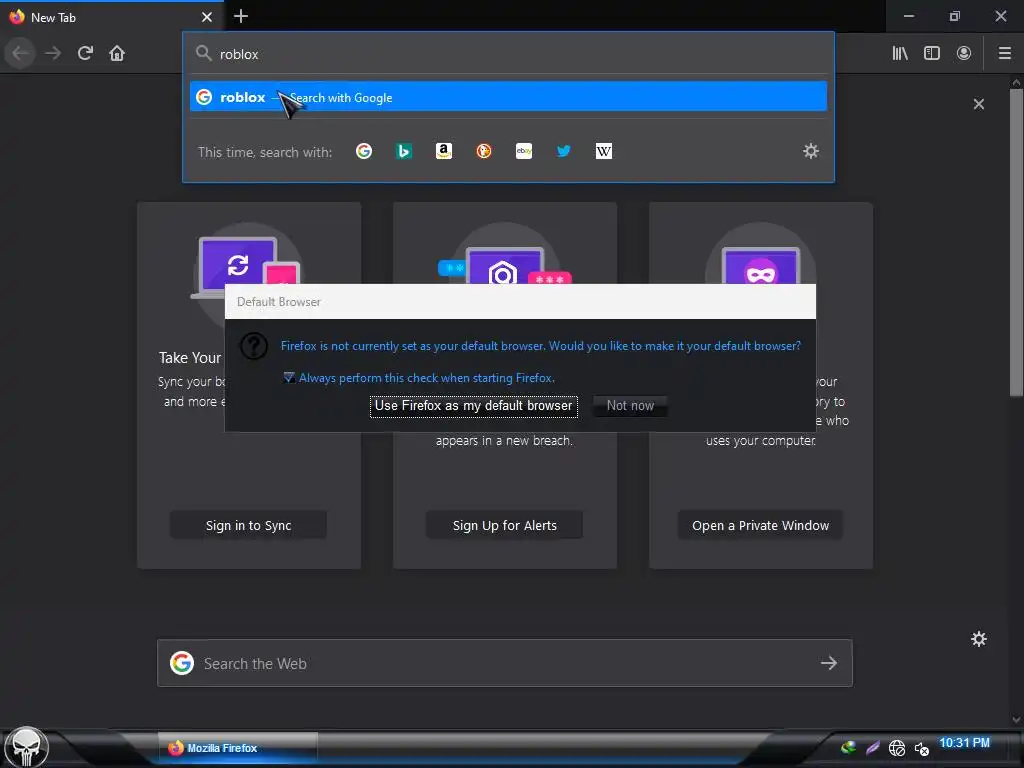Screen dimensions: 1024x768
Task: Toggle the sidebars icon
Action: coord(932,53)
